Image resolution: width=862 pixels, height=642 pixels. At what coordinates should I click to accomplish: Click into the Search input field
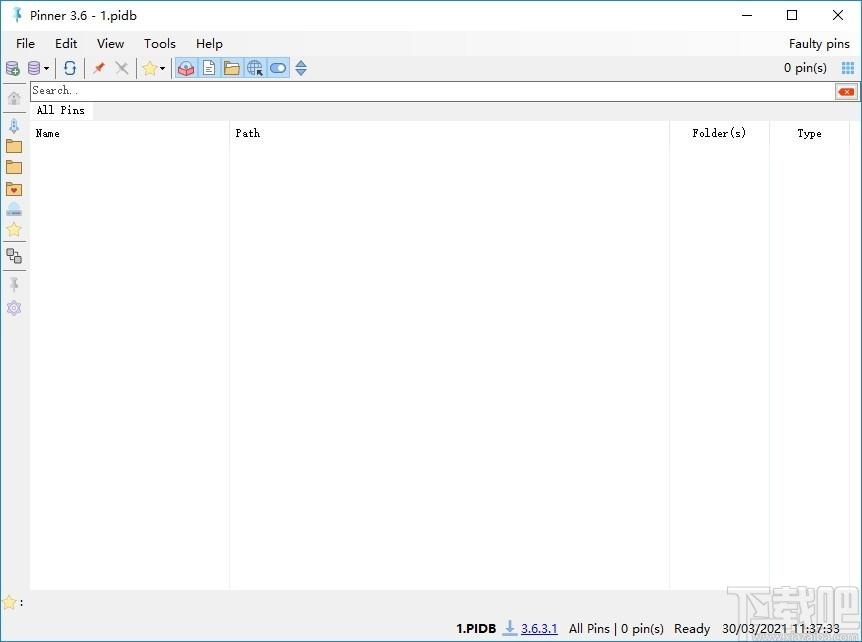point(430,91)
